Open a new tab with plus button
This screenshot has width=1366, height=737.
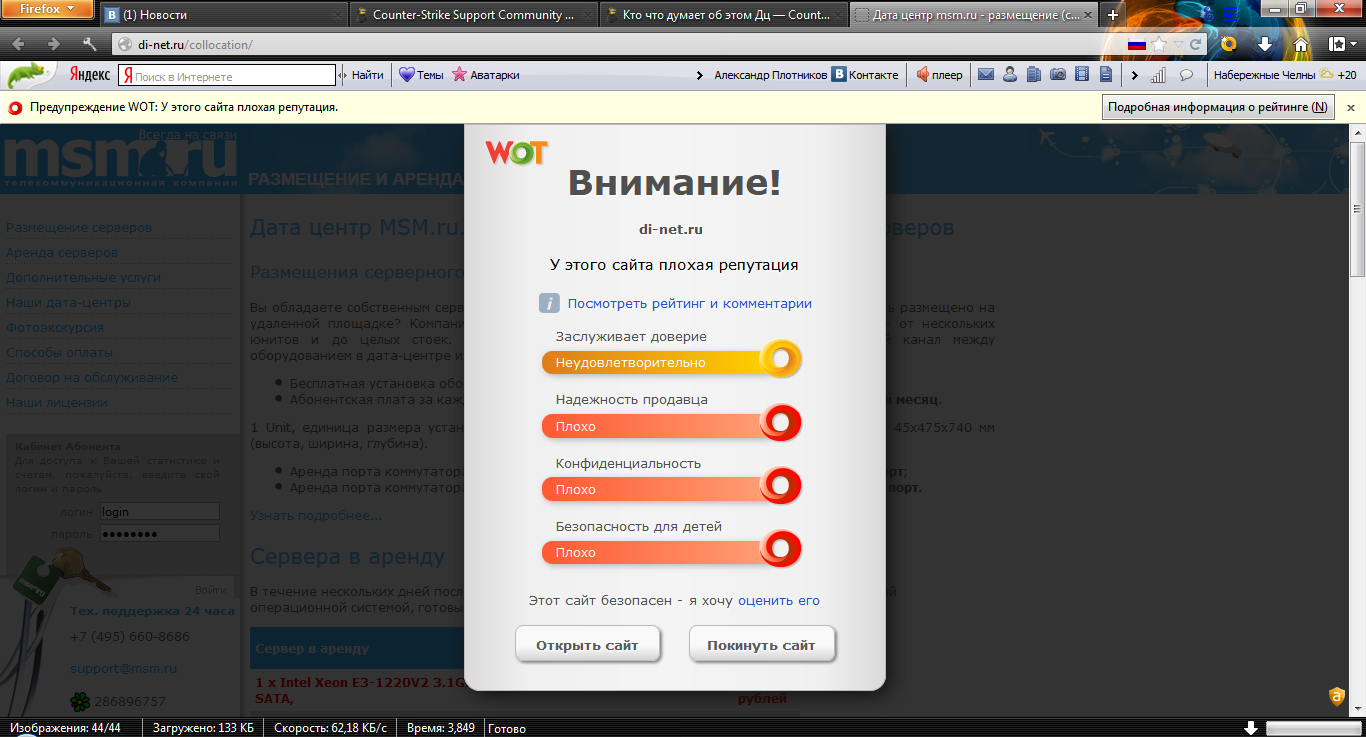coord(1113,15)
